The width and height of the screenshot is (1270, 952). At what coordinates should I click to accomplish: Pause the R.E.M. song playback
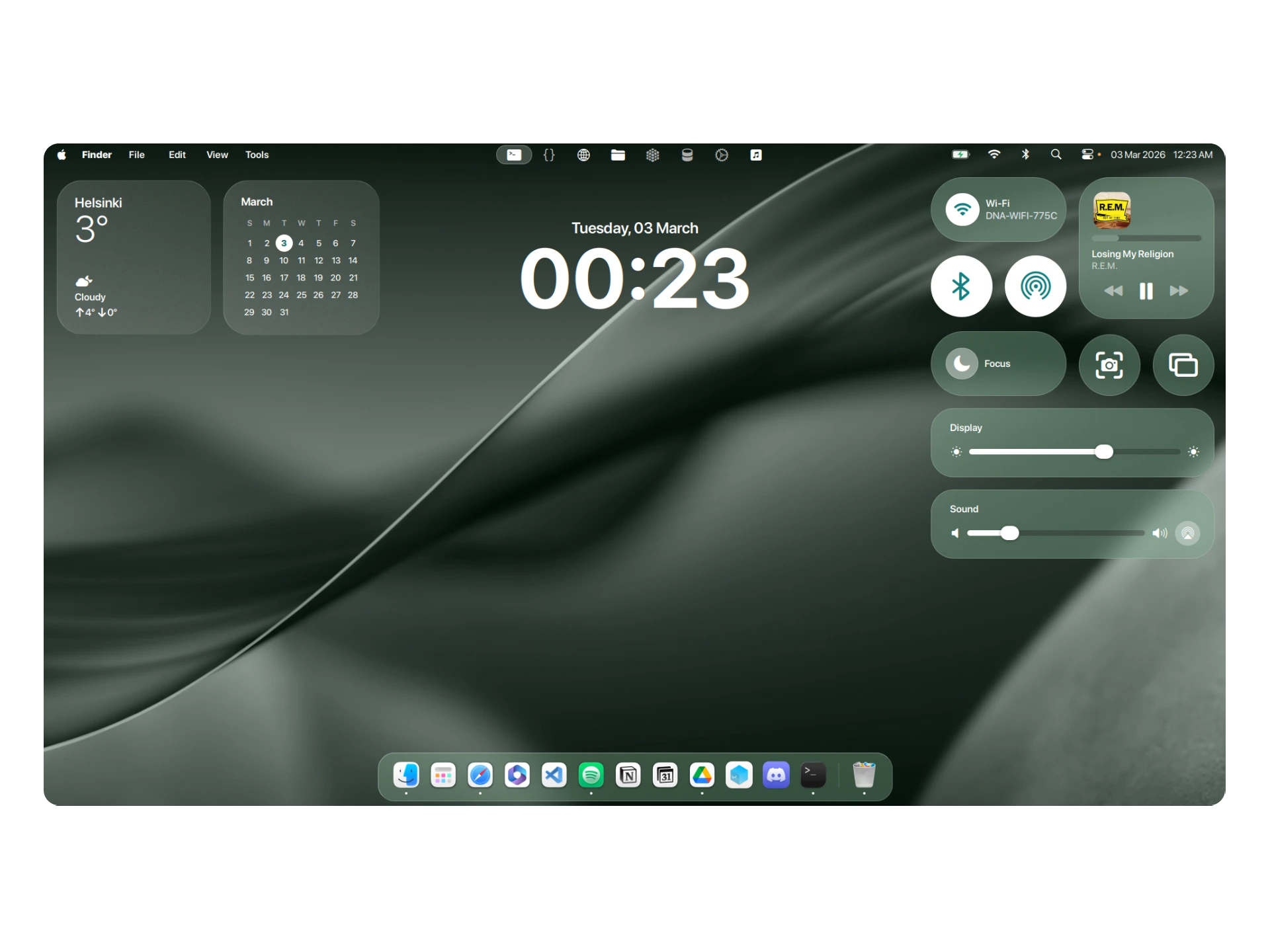click(x=1146, y=291)
